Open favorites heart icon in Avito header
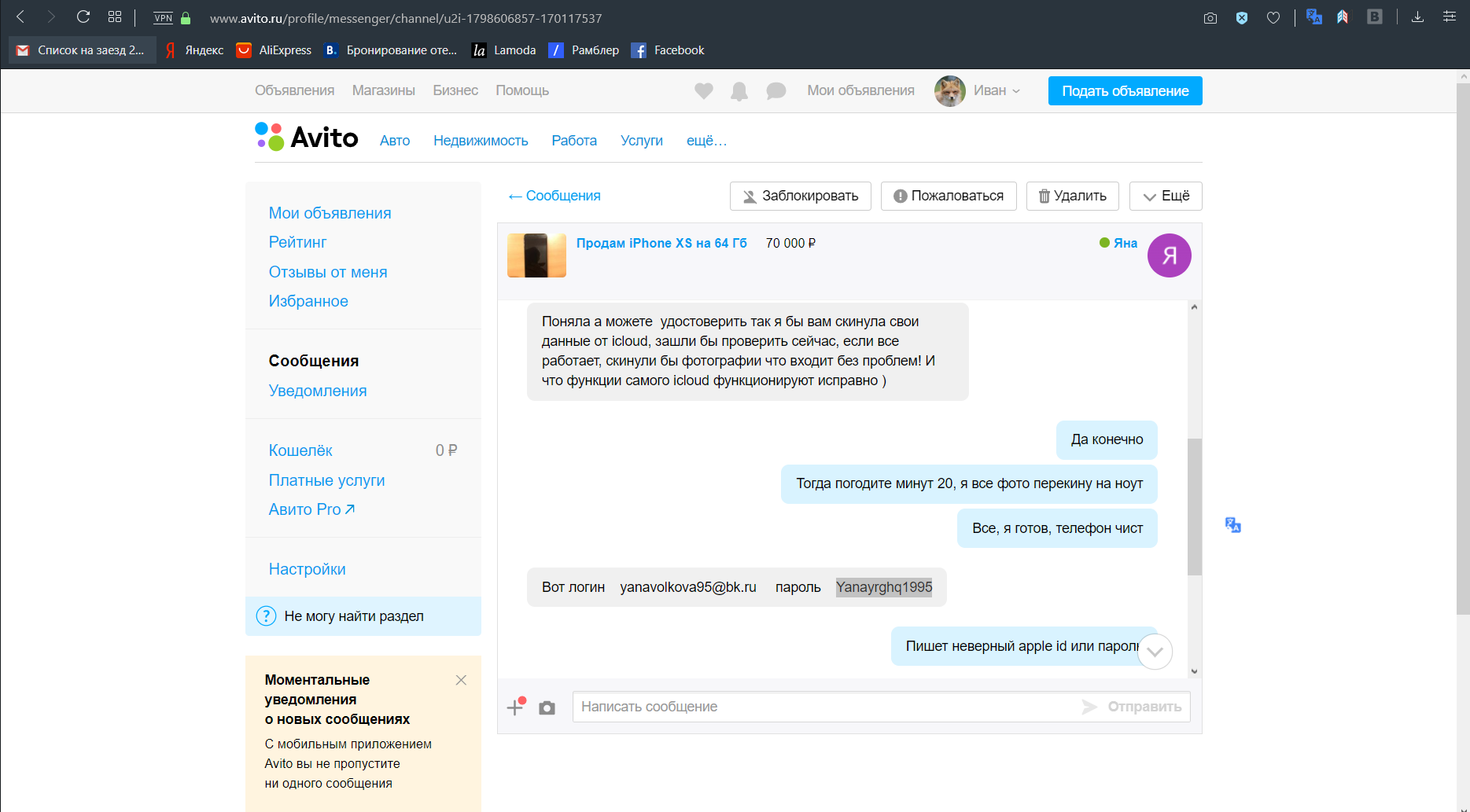 (704, 91)
